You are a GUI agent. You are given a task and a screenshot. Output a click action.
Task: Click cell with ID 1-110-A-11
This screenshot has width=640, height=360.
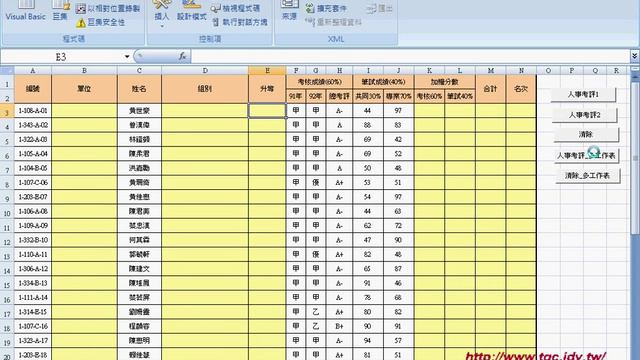pyautogui.click(x=33, y=254)
